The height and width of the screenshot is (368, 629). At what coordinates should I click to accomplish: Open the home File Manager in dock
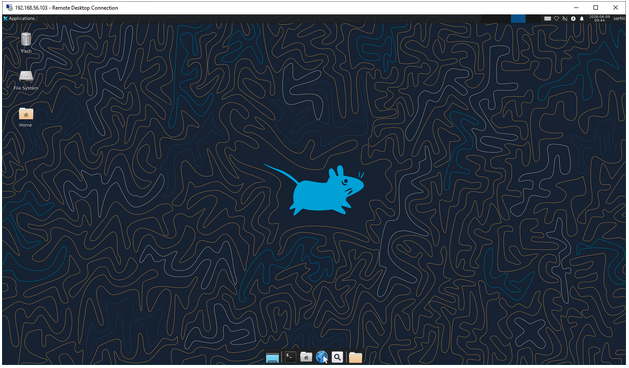[306, 357]
